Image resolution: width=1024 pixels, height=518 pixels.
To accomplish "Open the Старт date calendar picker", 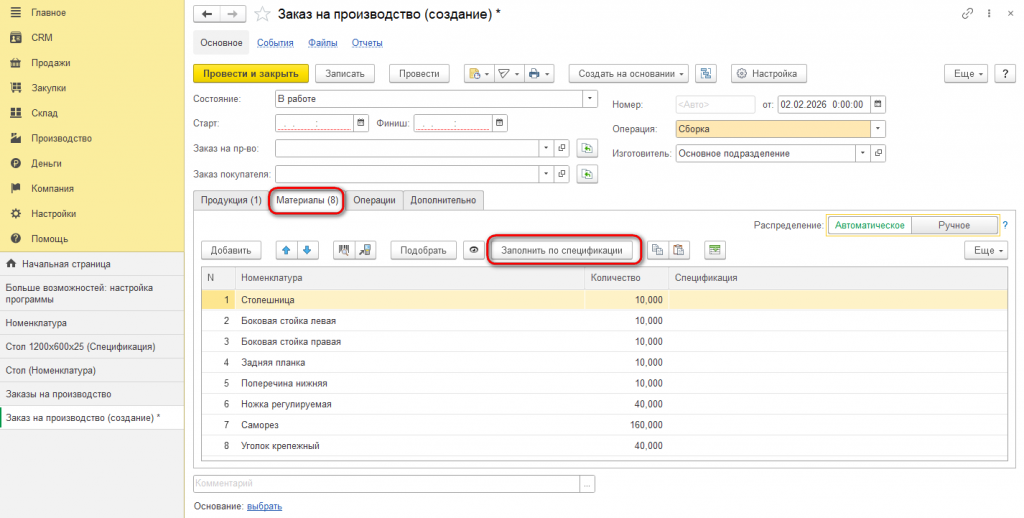I will pos(361,123).
